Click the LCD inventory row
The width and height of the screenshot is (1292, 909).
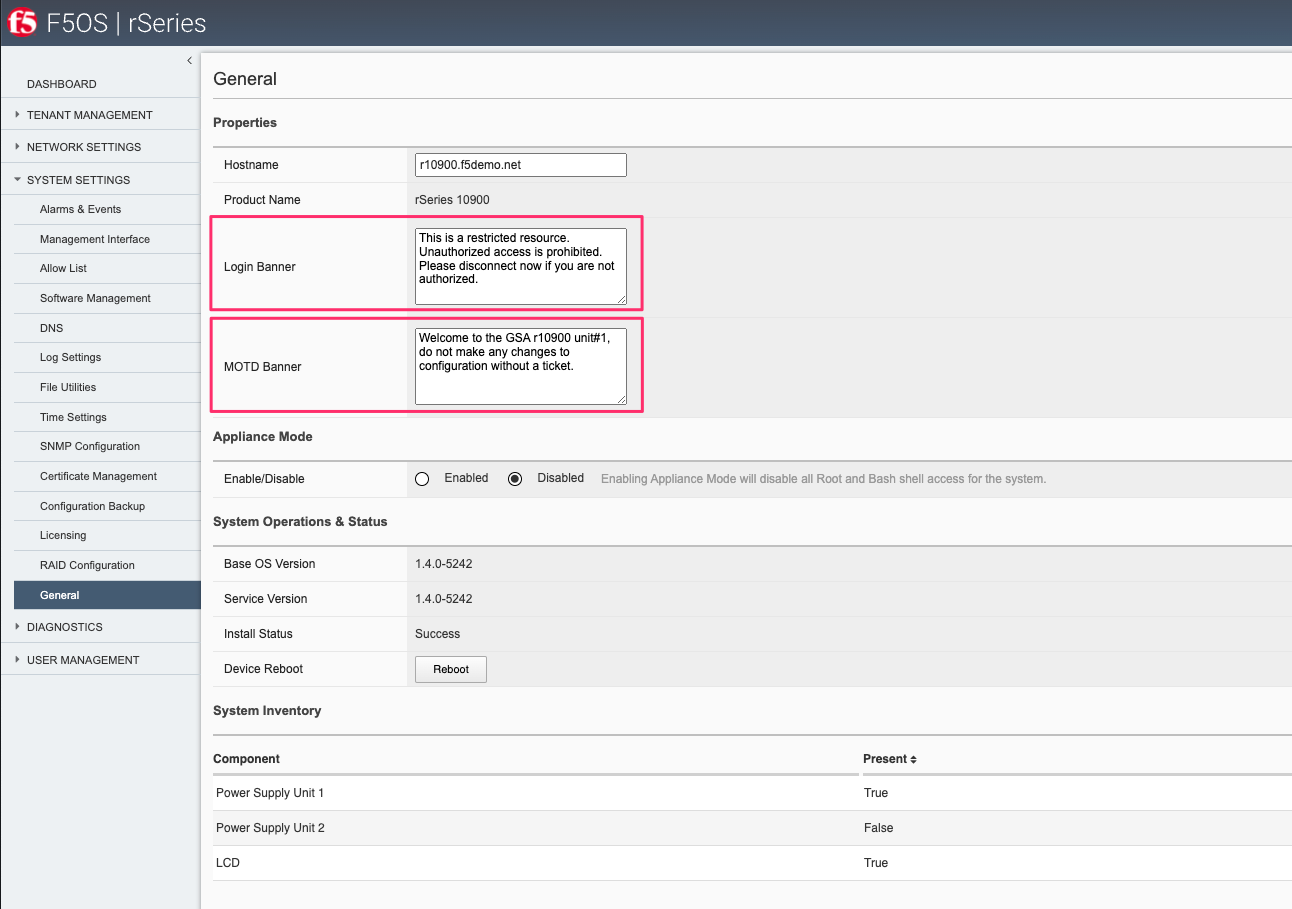[x=752, y=863]
